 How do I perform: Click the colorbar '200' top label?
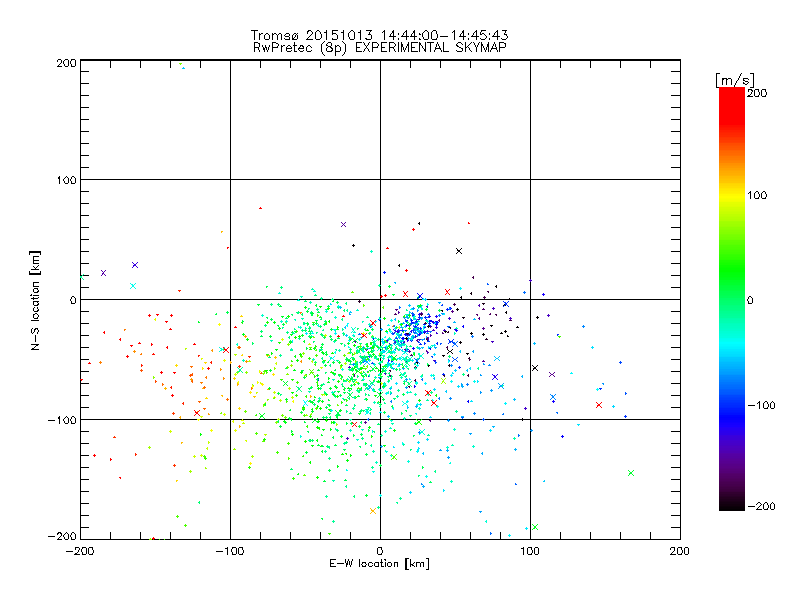[x=757, y=93]
